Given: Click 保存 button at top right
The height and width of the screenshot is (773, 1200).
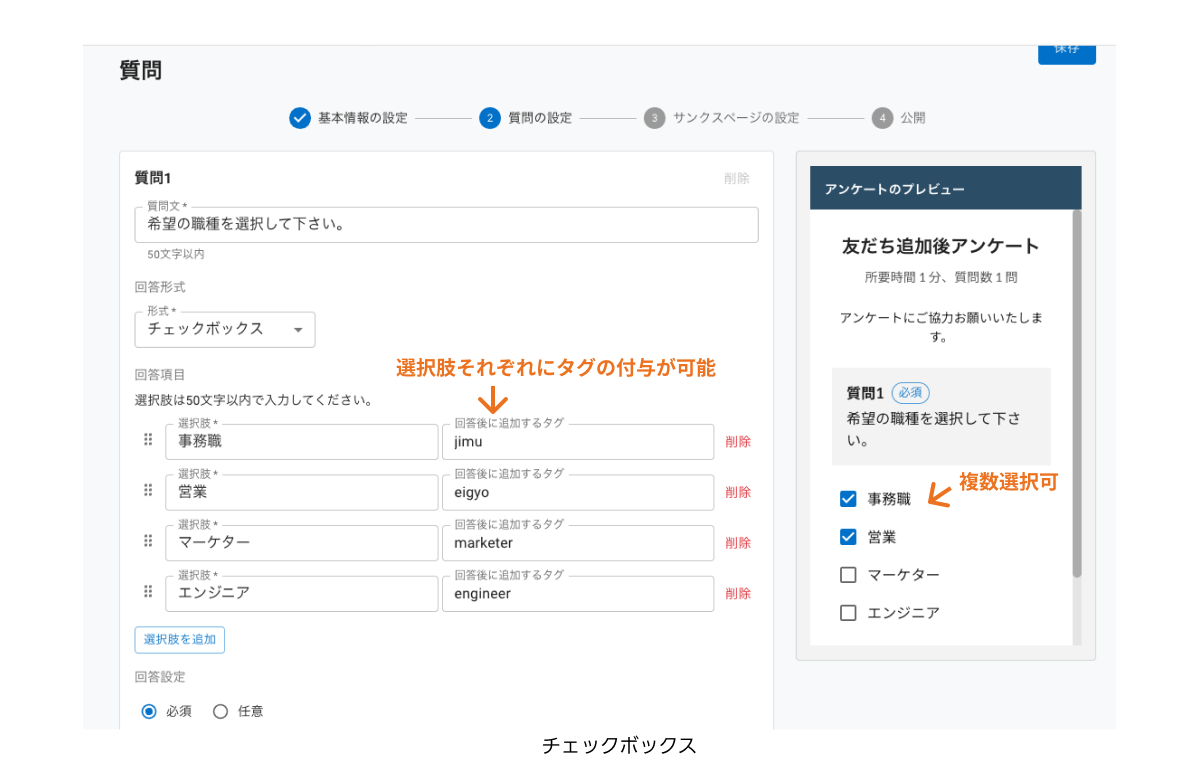Looking at the screenshot, I should tap(1067, 53).
